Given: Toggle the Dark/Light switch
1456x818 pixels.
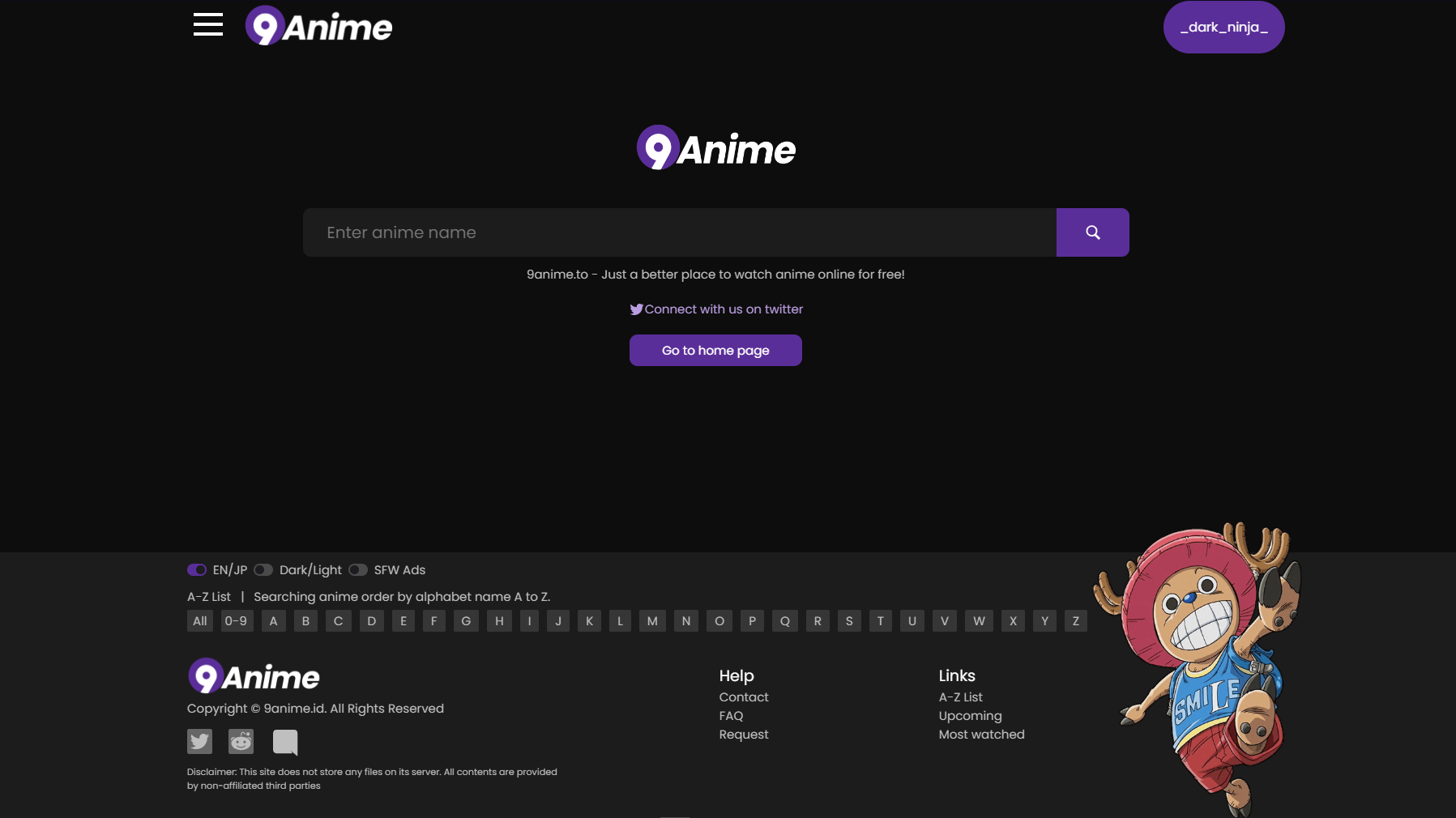Looking at the screenshot, I should pyautogui.click(x=263, y=570).
